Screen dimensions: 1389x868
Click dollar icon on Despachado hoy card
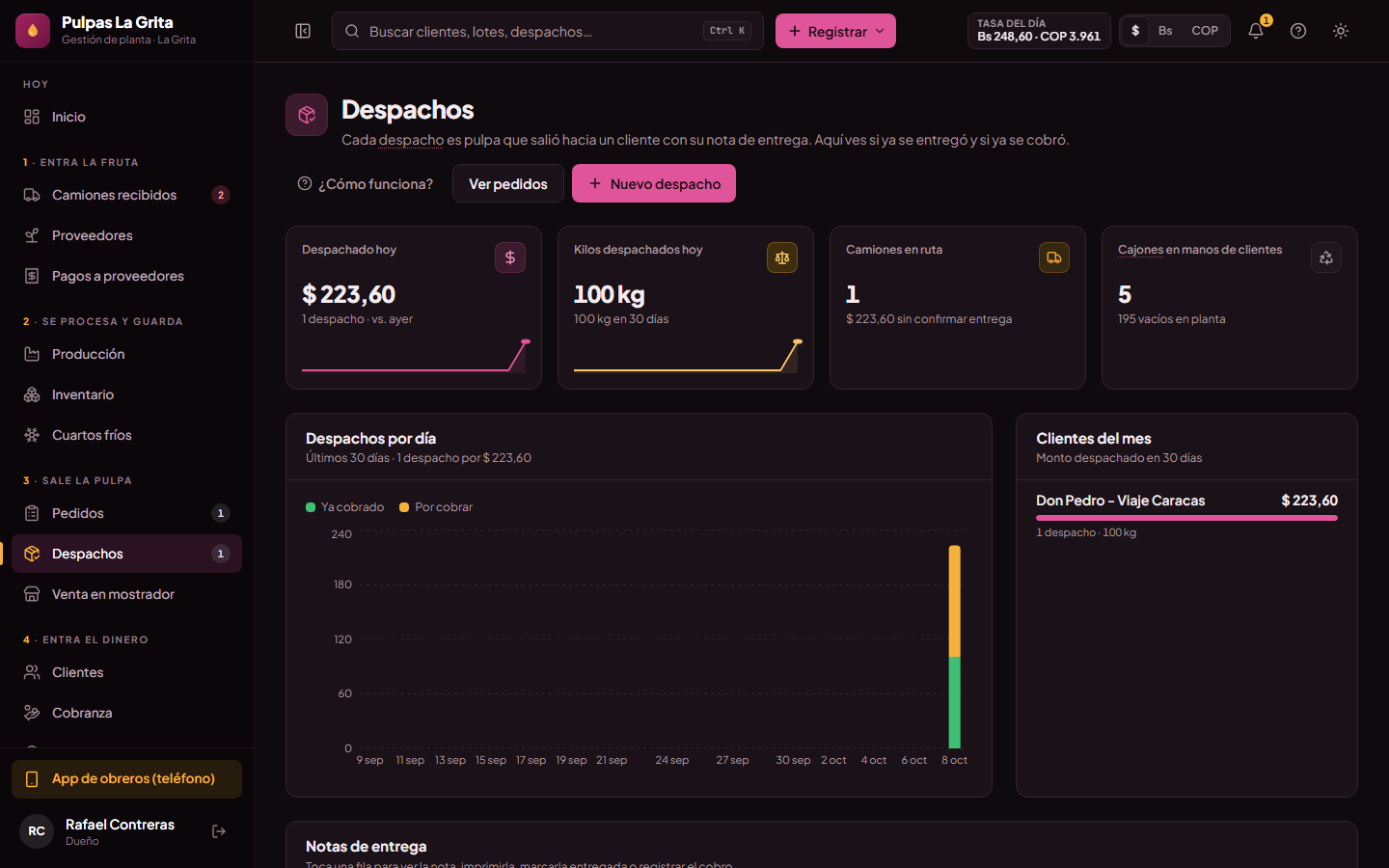tap(510, 258)
